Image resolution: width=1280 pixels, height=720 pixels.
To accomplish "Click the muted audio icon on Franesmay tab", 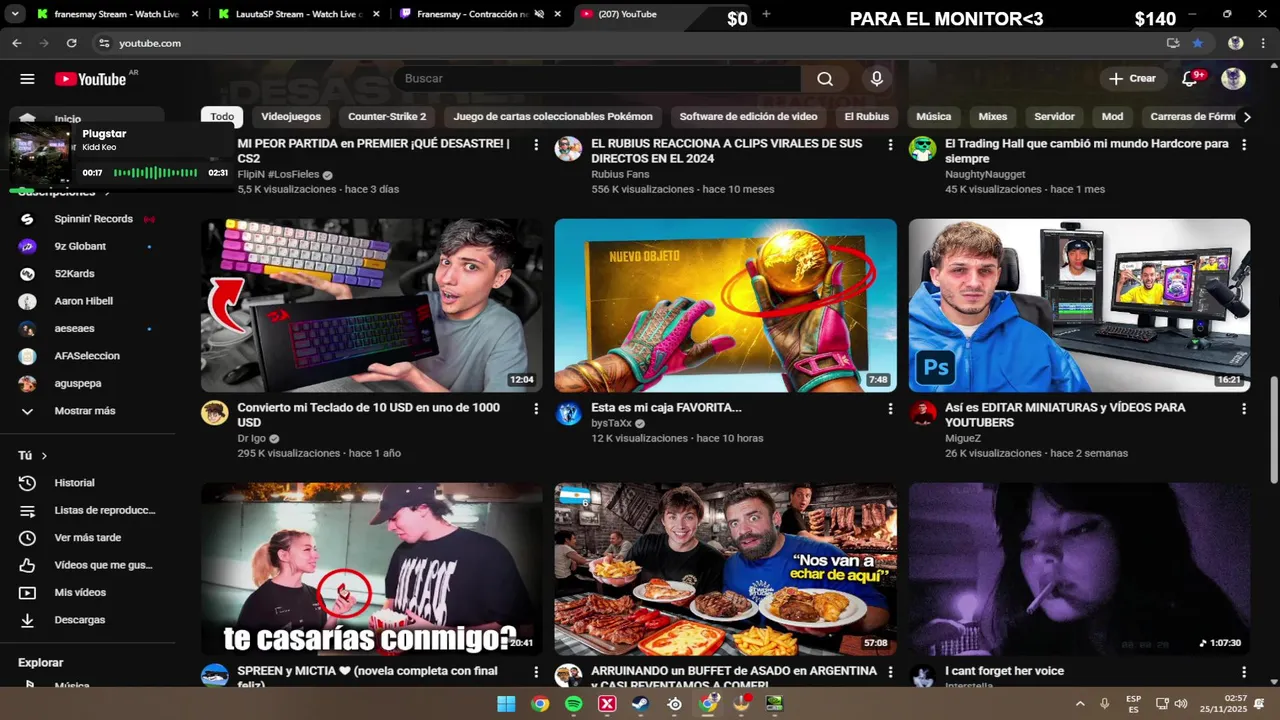I will pos(540,15).
